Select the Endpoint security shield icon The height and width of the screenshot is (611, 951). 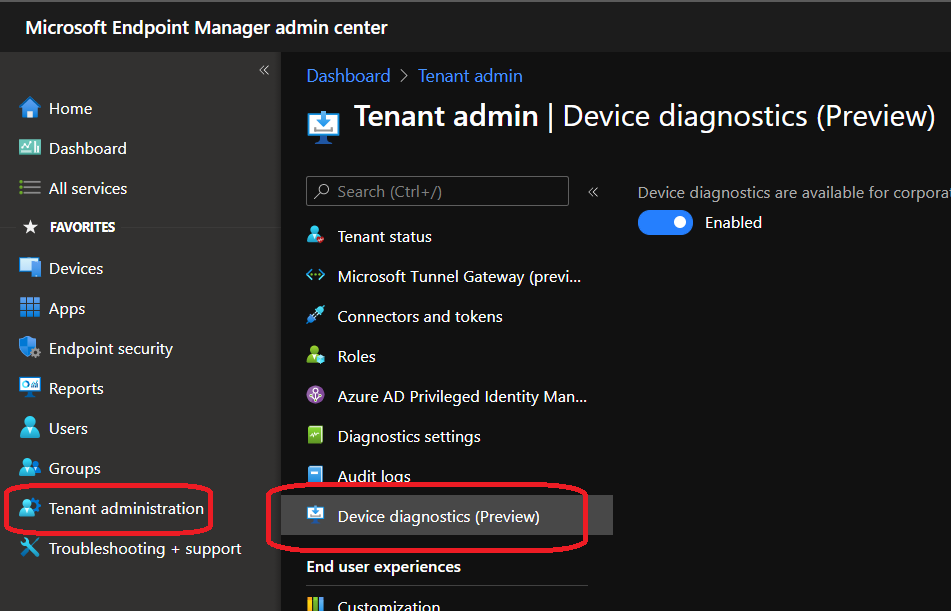click(30, 348)
